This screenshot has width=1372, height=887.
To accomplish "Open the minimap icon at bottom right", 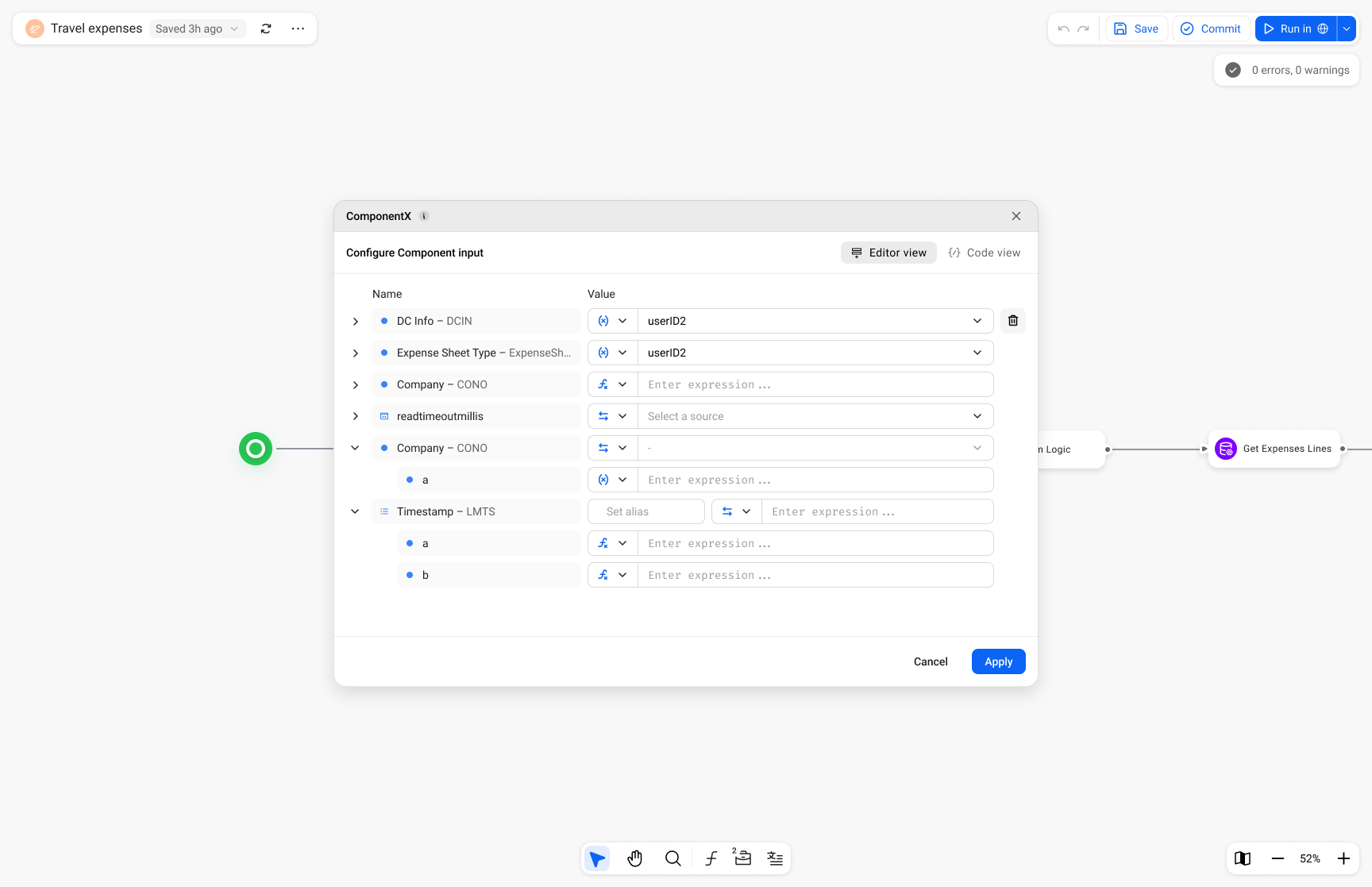I will [1243, 858].
